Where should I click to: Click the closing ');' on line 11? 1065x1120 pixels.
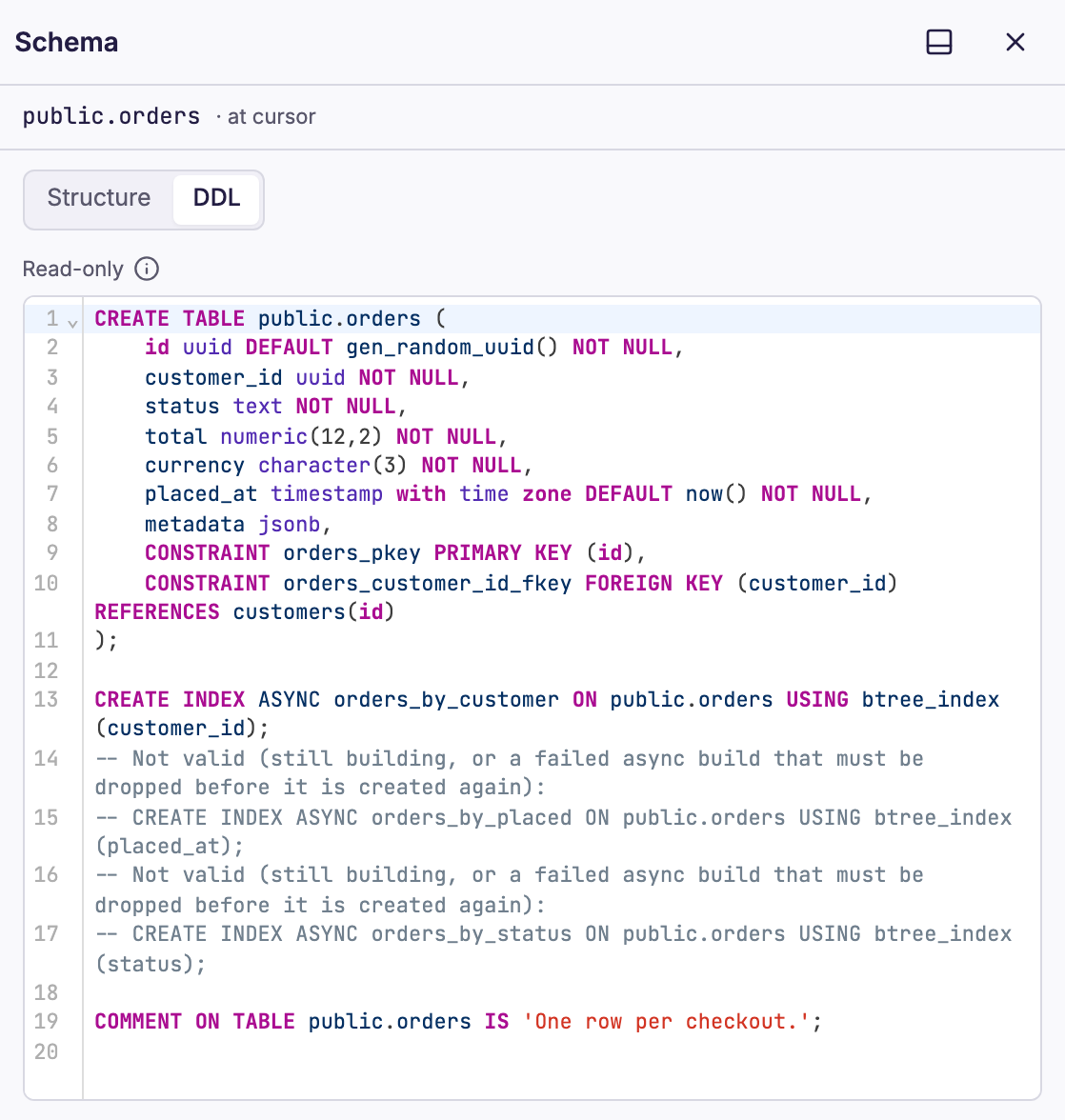click(107, 641)
